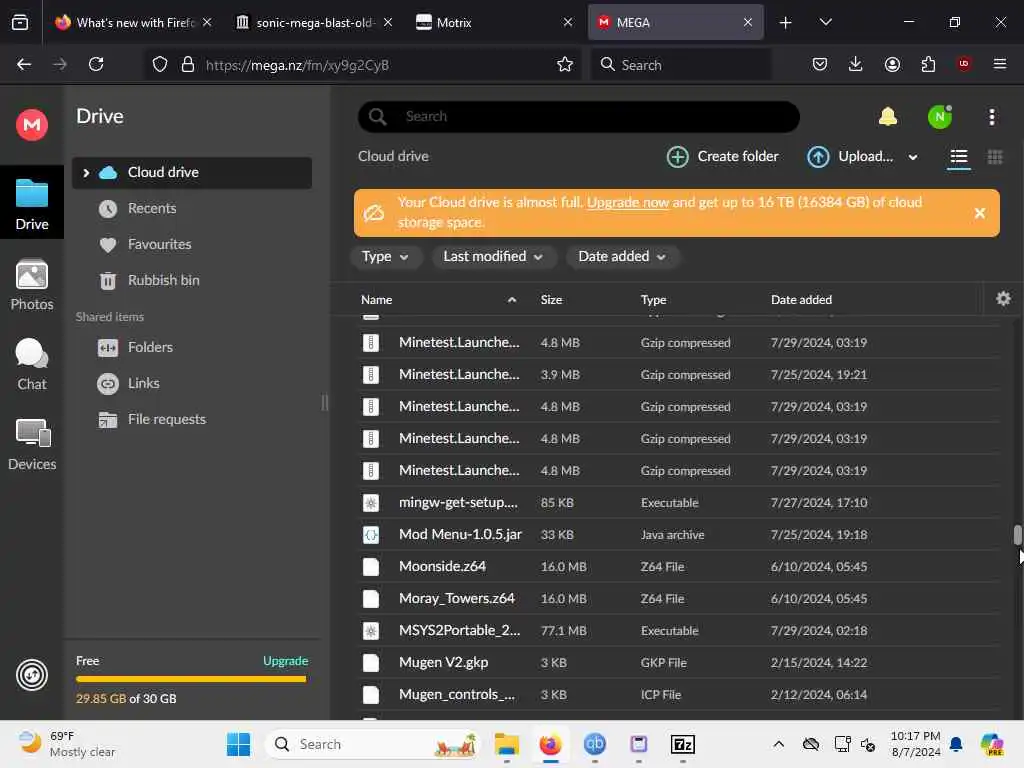1024x768 pixels.
Task: Click the Upload button
Action: [x=850, y=157]
